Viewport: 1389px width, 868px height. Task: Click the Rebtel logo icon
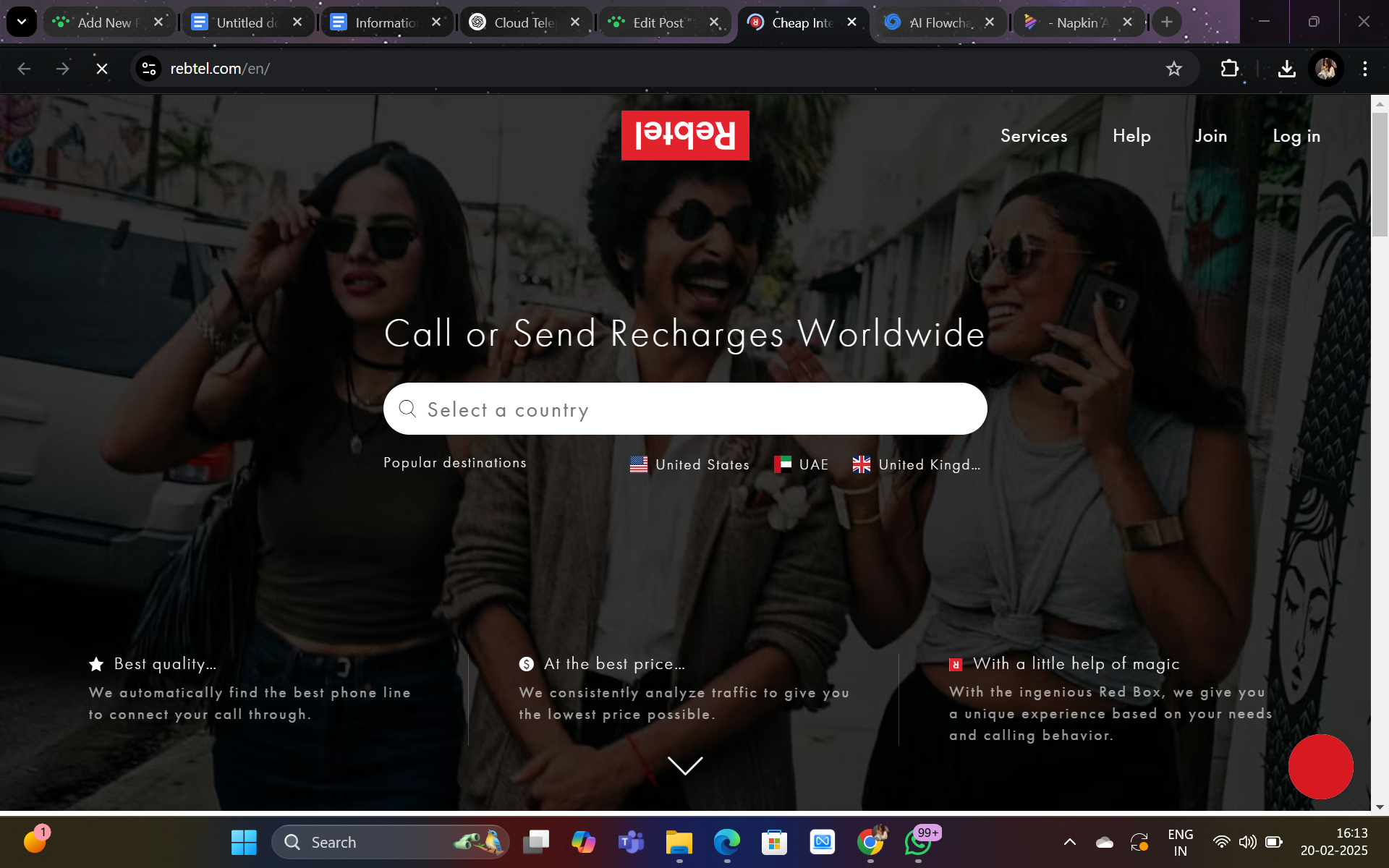[x=685, y=134]
